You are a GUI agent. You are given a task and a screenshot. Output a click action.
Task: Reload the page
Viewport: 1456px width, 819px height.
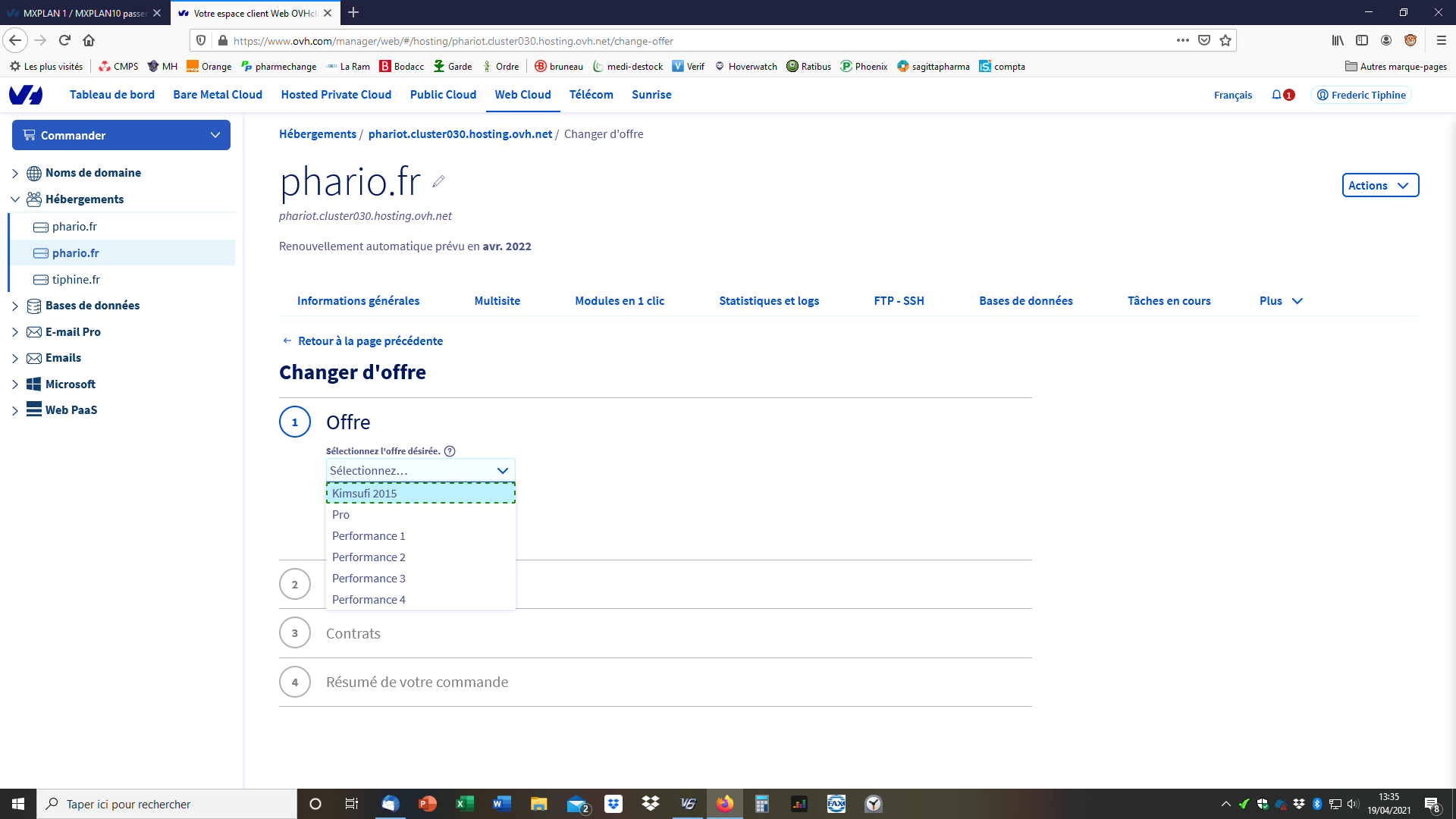point(64,40)
